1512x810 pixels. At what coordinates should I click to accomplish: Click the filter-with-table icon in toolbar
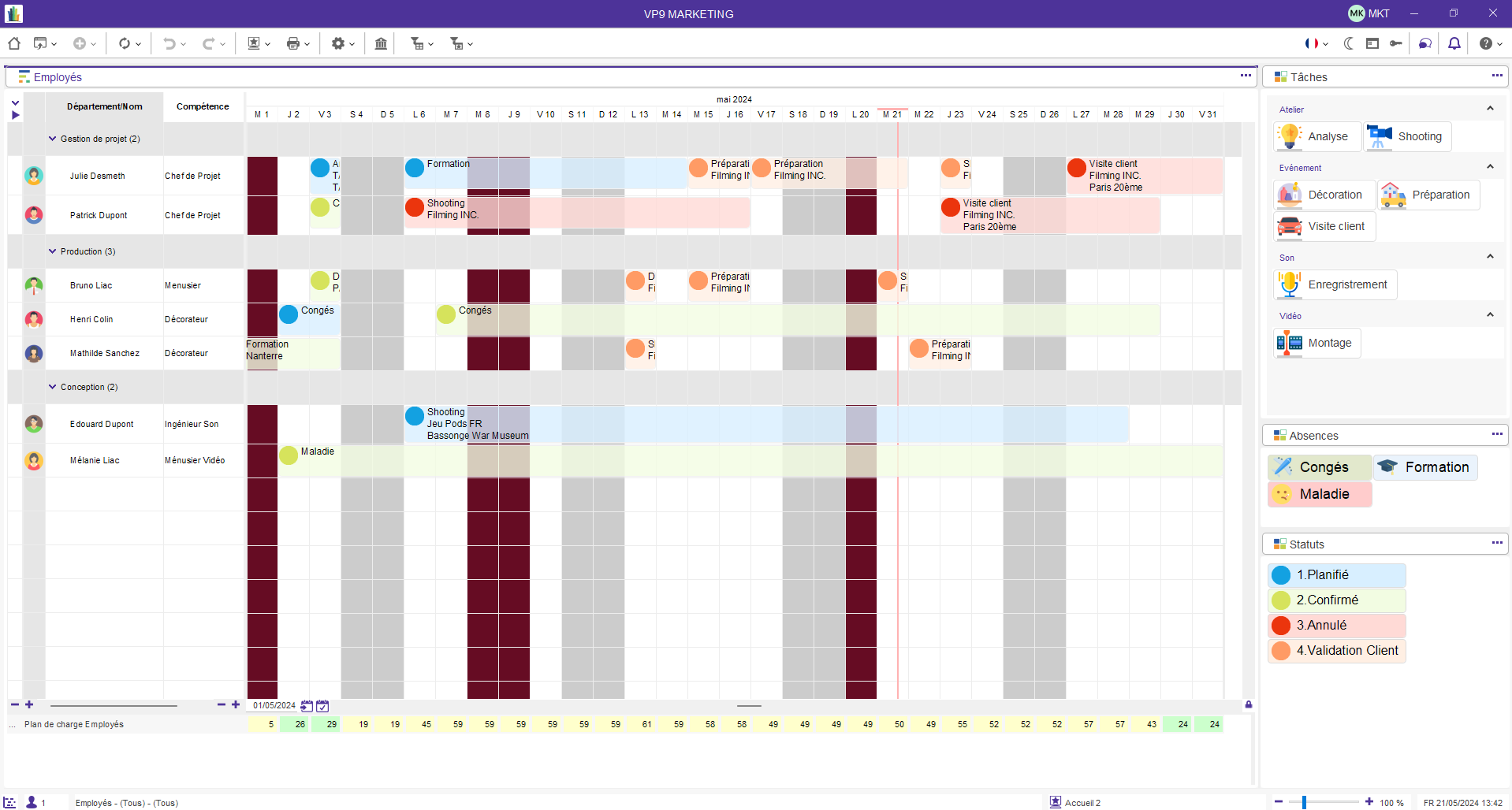[x=417, y=44]
